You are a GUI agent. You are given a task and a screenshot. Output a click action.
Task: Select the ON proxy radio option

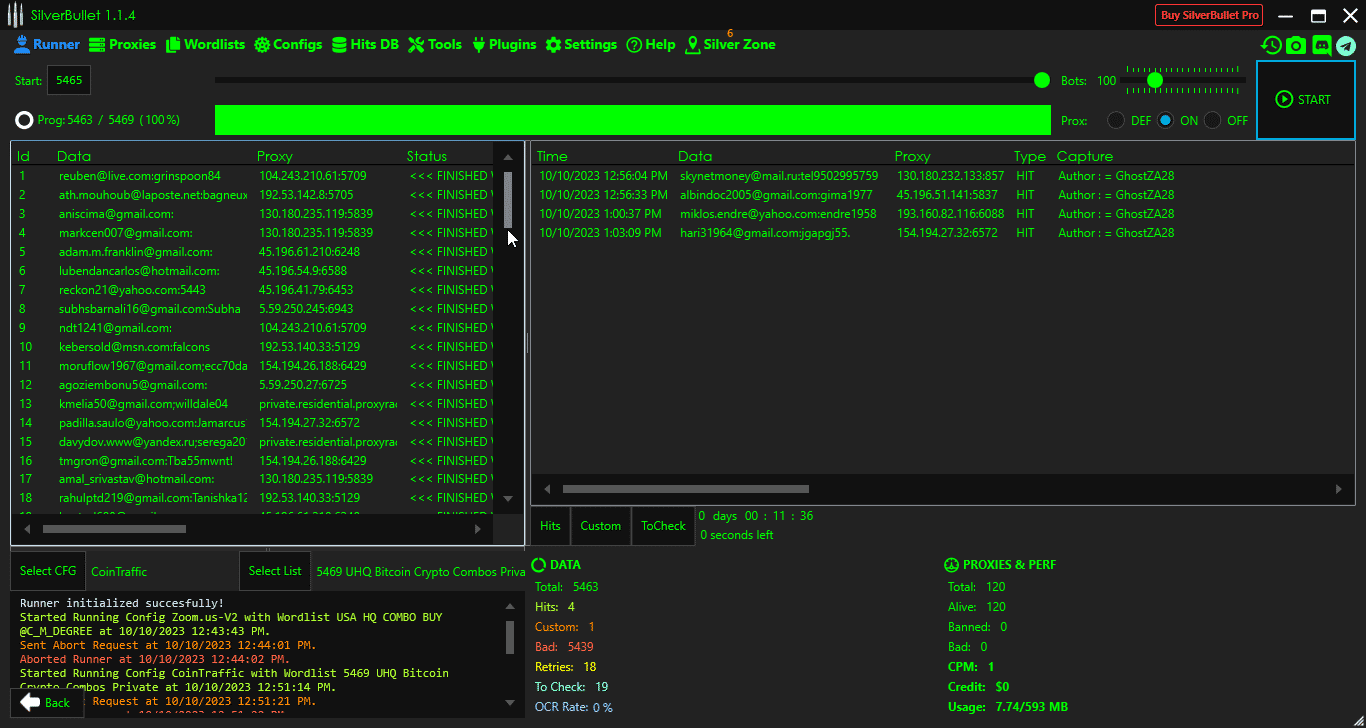point(1166,120)
